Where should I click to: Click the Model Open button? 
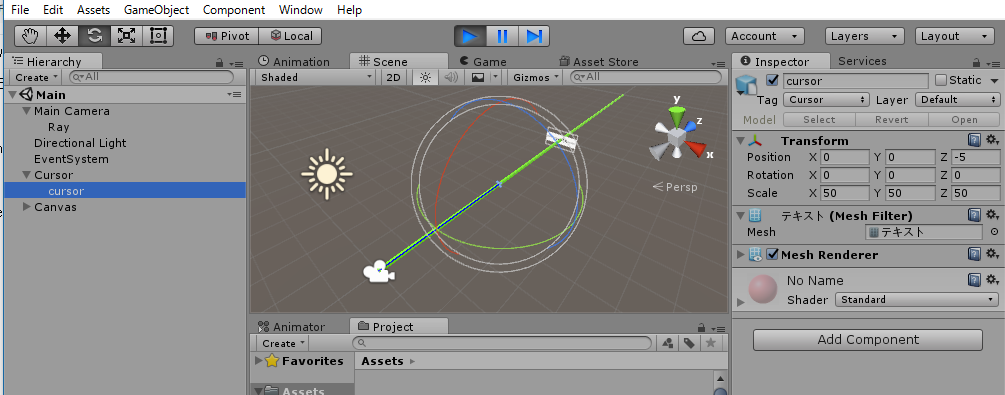(x=964, y=120)
